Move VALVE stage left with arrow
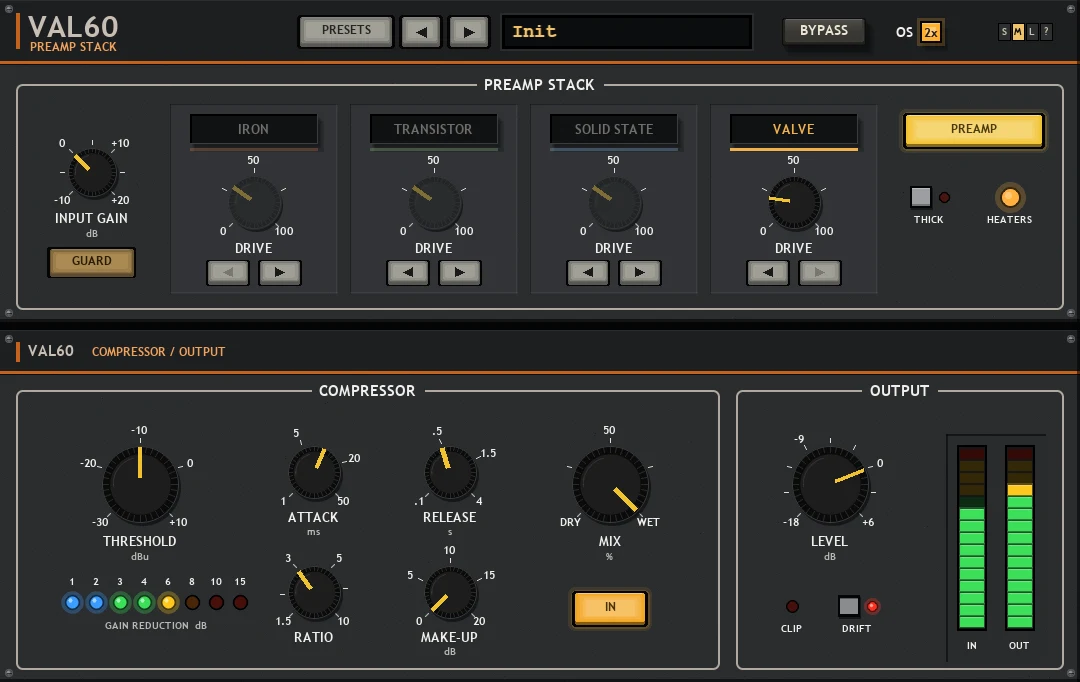Viewport: 1080px width, 682px height. (x=768, y=273)
